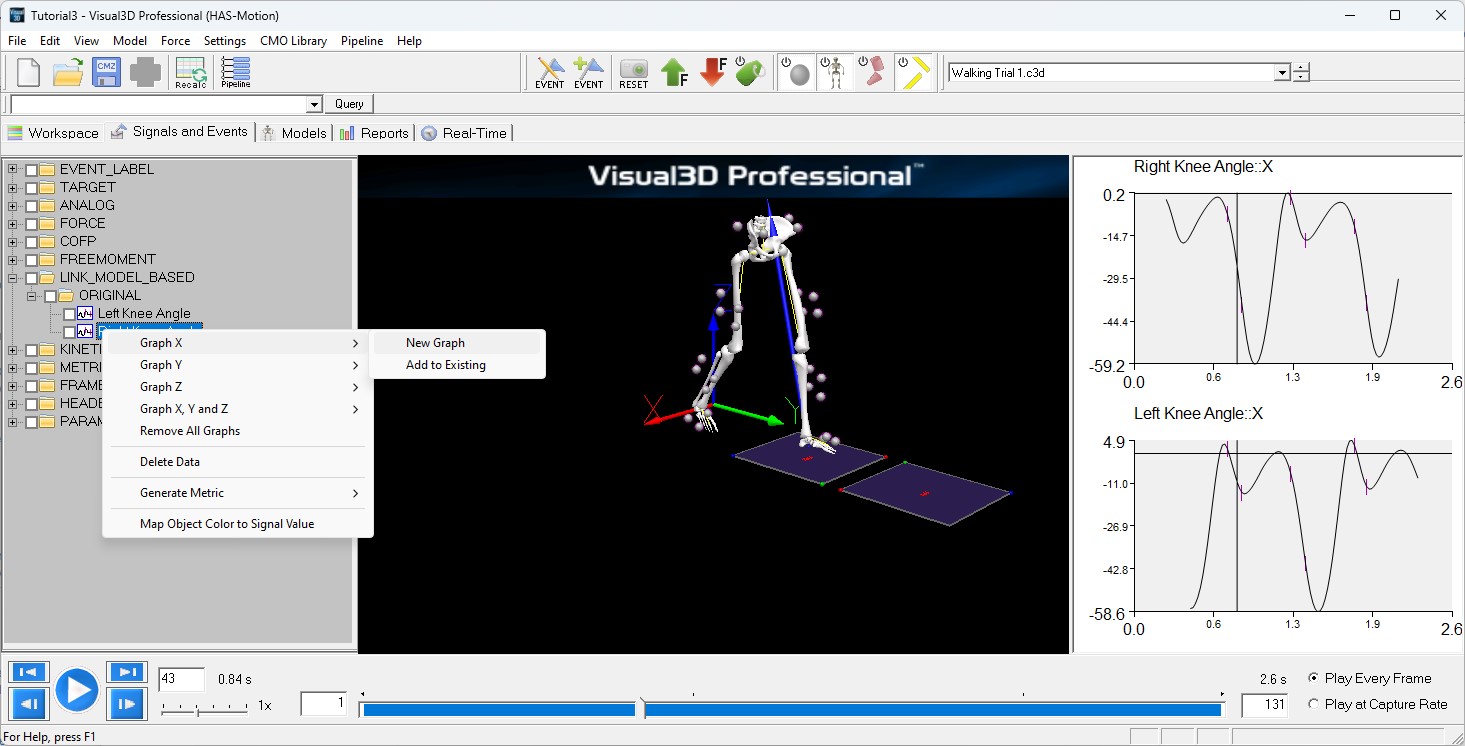Open the Graph X, Y and Z submenu
This screenshot has height=746, width=1465.
pos(238,409)
